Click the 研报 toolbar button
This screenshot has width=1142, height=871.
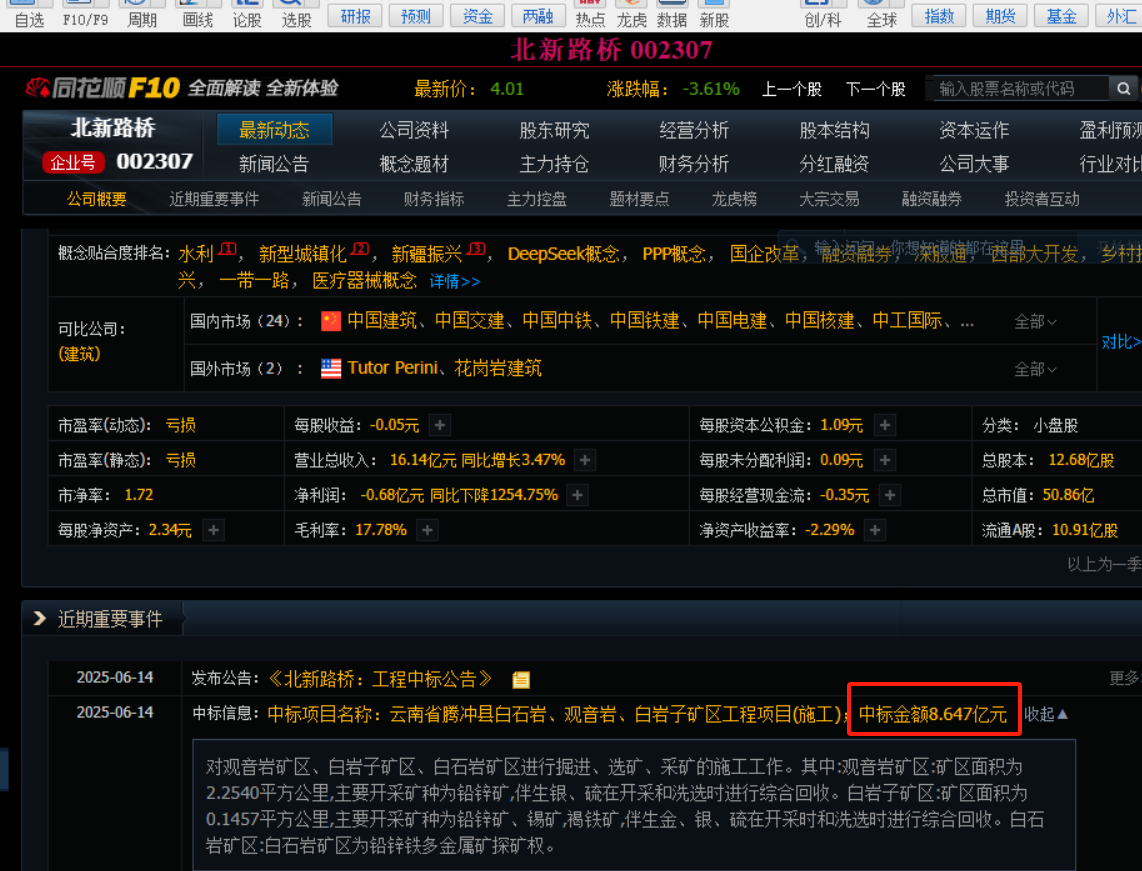355,16
